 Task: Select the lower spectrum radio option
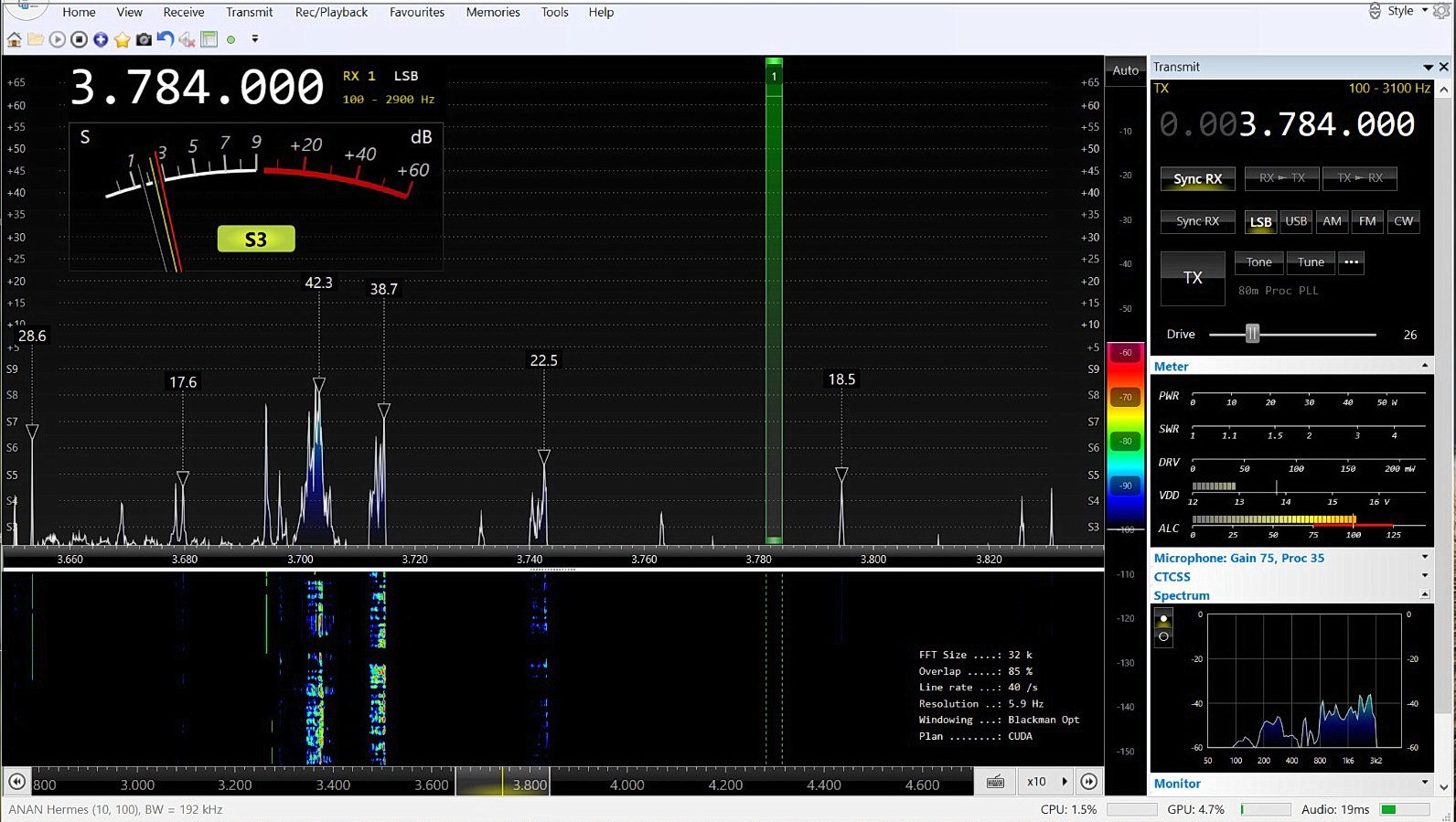pyautogui.click(x=1163, y=636)
